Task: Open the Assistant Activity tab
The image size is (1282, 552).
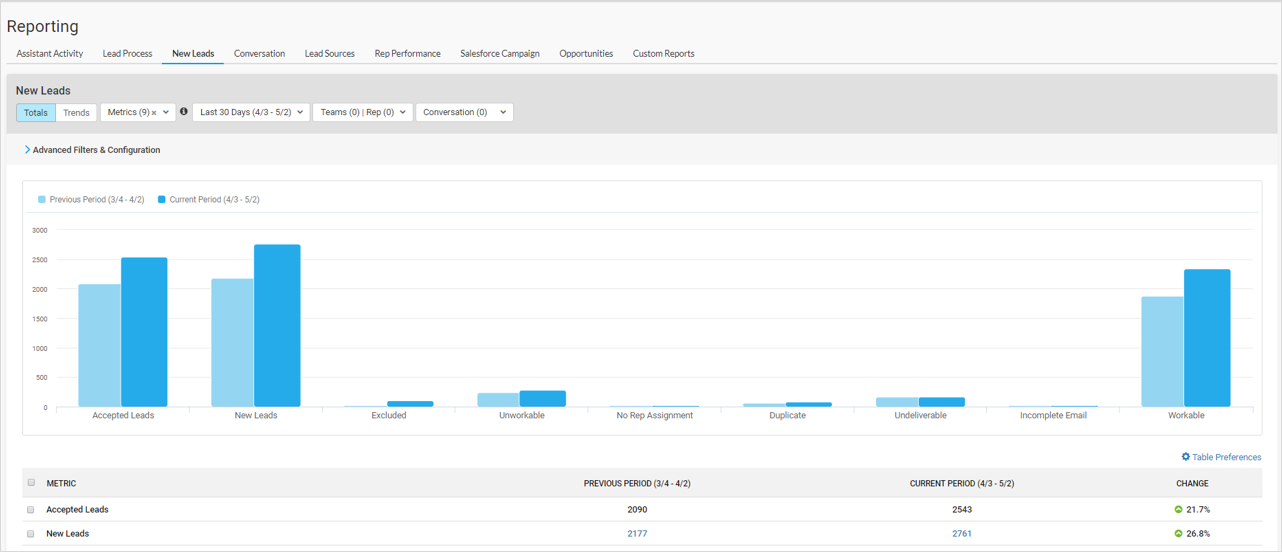Action: point(49,53)
